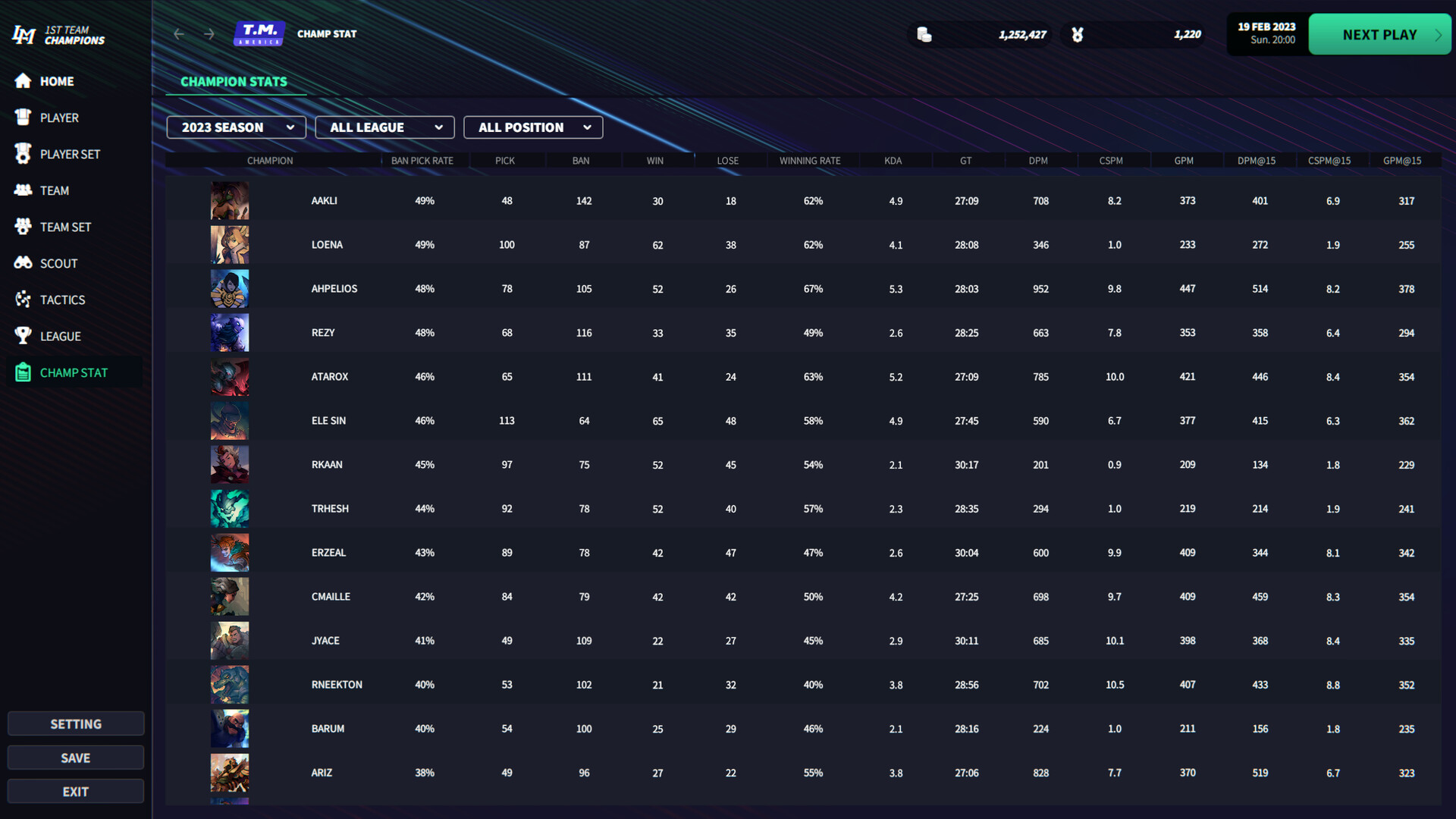Viewport: 1456px width, 819px height.
Task: Click Ahpelios champion portrait thumbnail
Action: [230, 288]
